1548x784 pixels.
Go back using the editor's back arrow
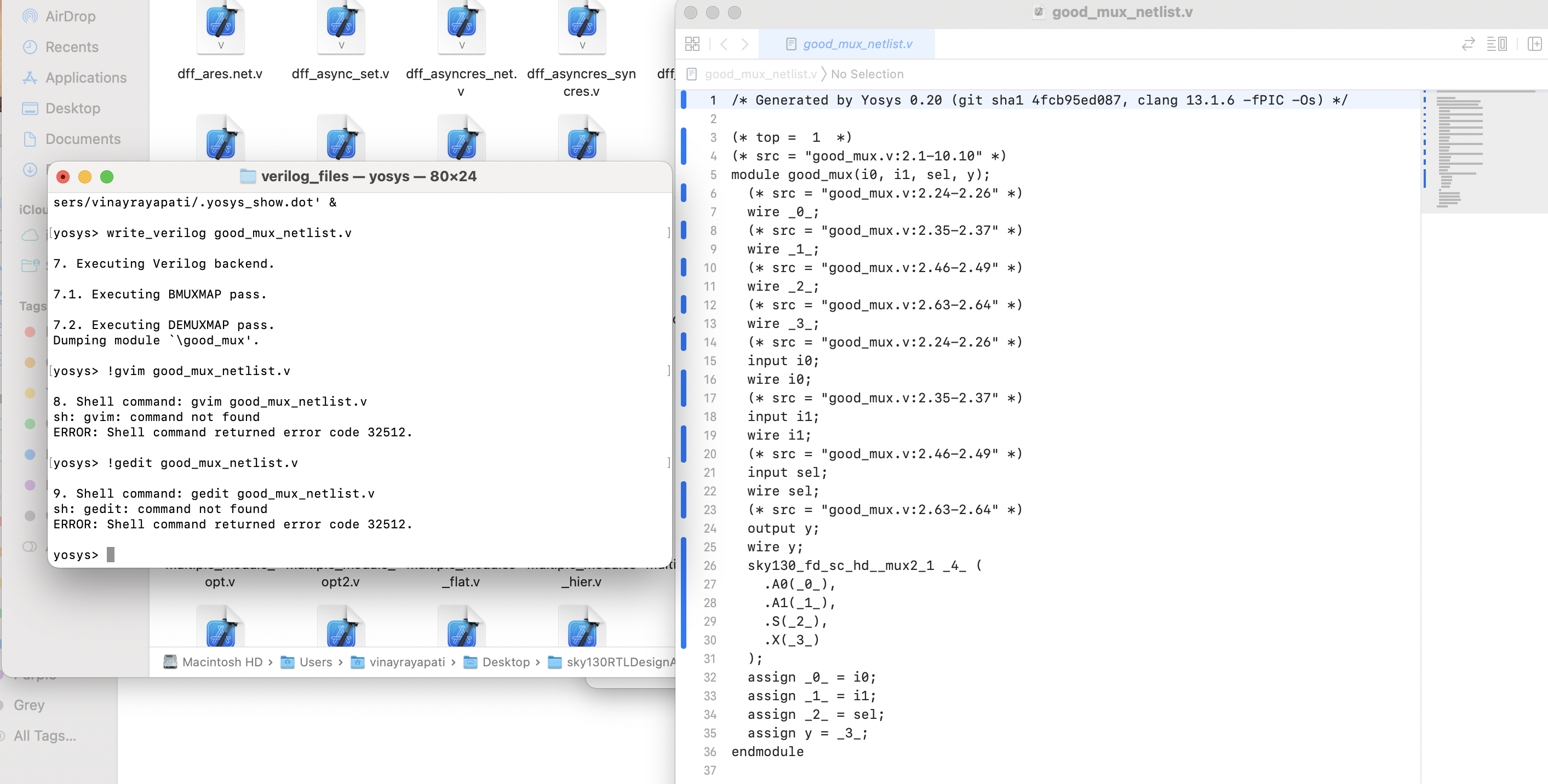pyautogui.click(x=724, y=44)
